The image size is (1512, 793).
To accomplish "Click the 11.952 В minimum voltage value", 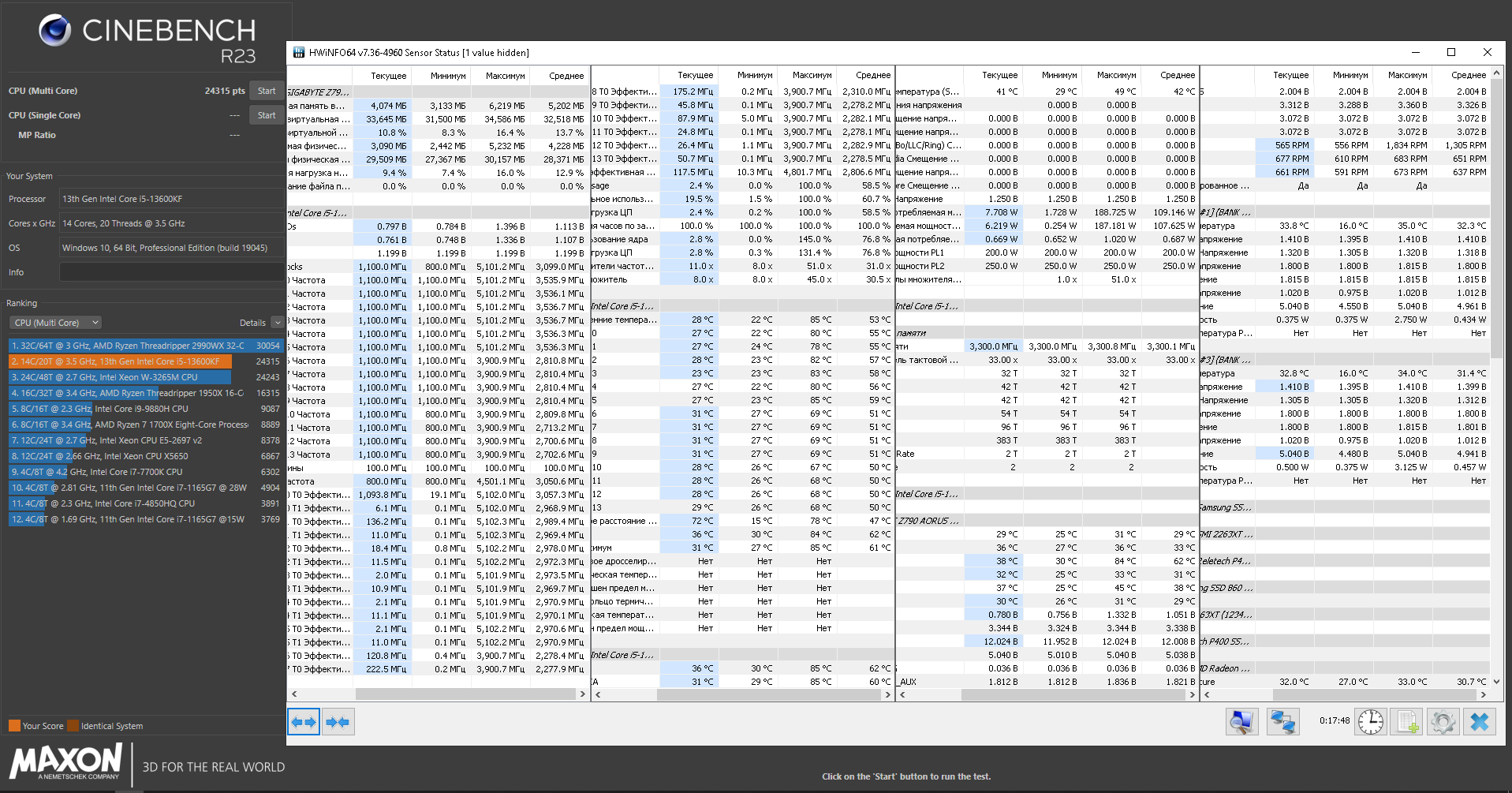I will pos(1061,642).
